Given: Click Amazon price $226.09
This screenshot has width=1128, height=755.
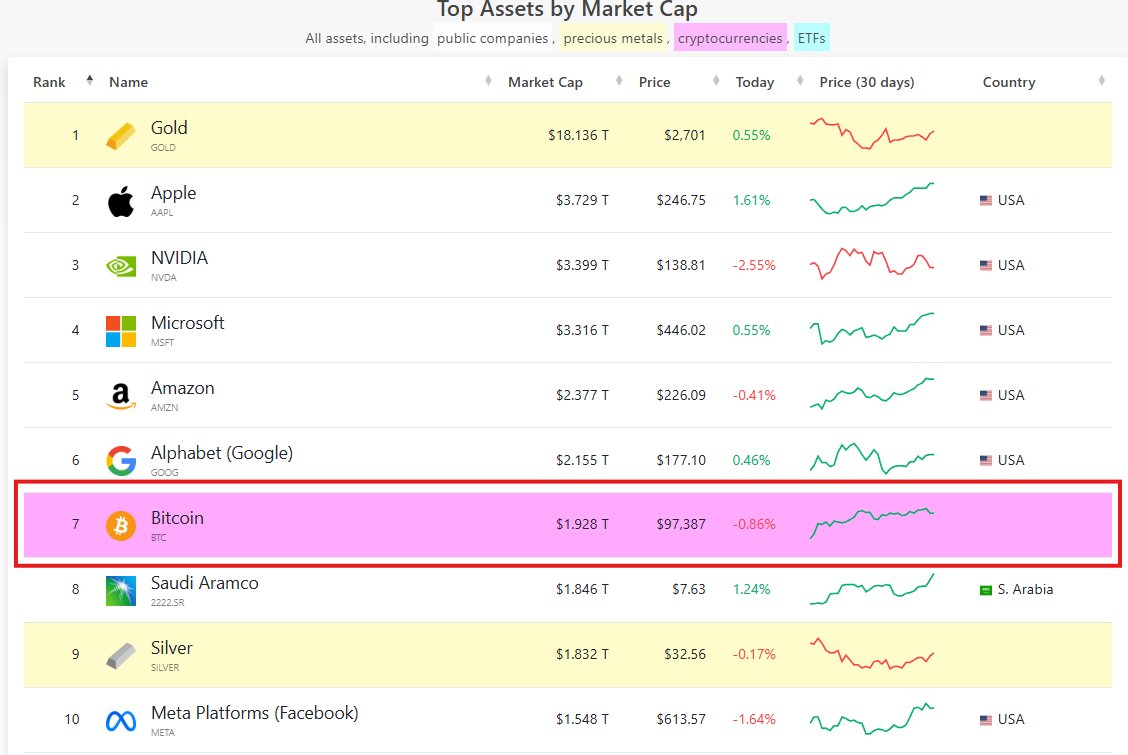Looking at the screenshot, I should click(x=681, y=395).
